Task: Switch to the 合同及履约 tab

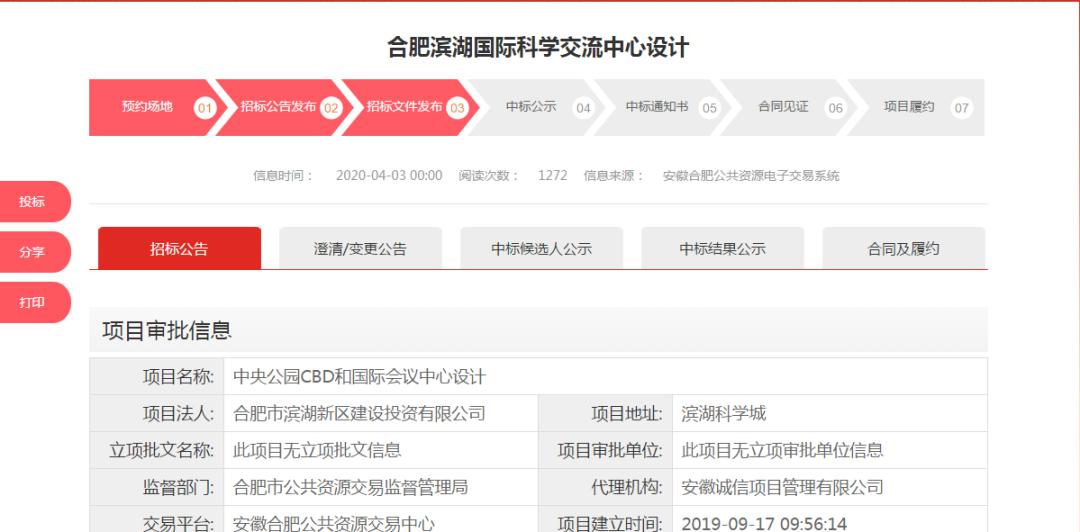Action: point(904,249)
